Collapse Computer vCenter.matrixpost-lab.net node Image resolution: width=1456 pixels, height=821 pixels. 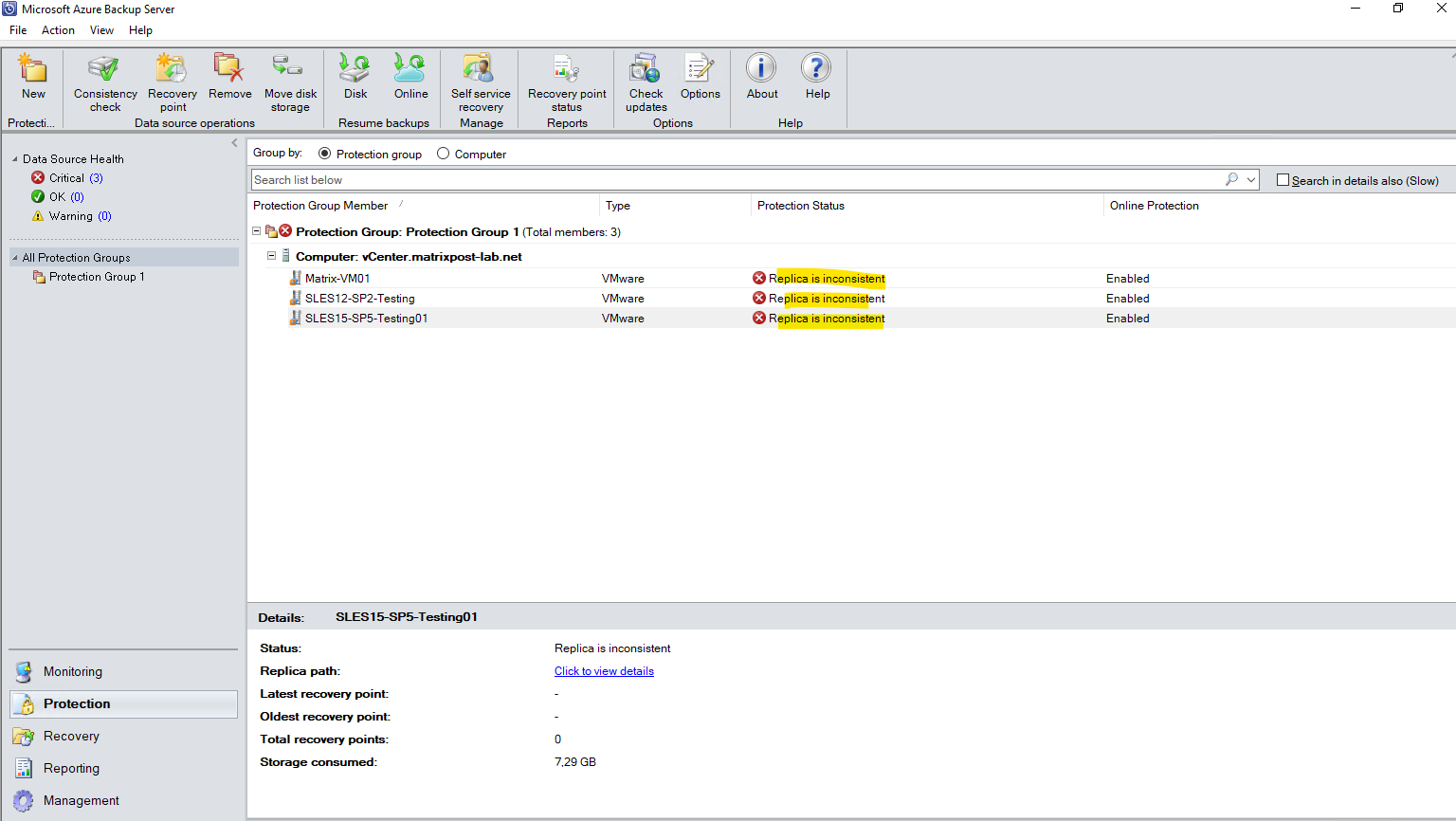click(x=271, y=256)
